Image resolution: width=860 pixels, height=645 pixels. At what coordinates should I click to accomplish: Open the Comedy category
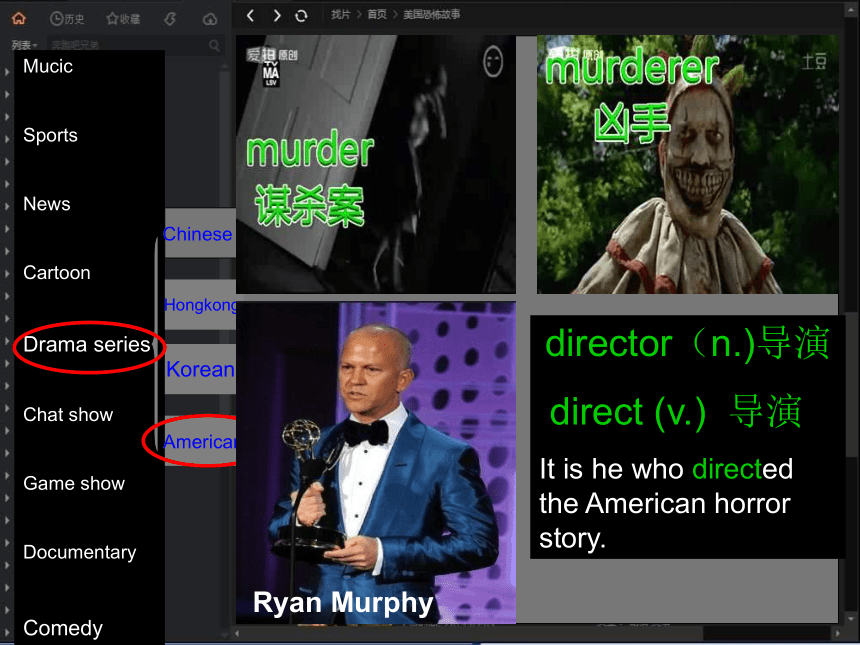pyautogui.click(x=63, y=628)
